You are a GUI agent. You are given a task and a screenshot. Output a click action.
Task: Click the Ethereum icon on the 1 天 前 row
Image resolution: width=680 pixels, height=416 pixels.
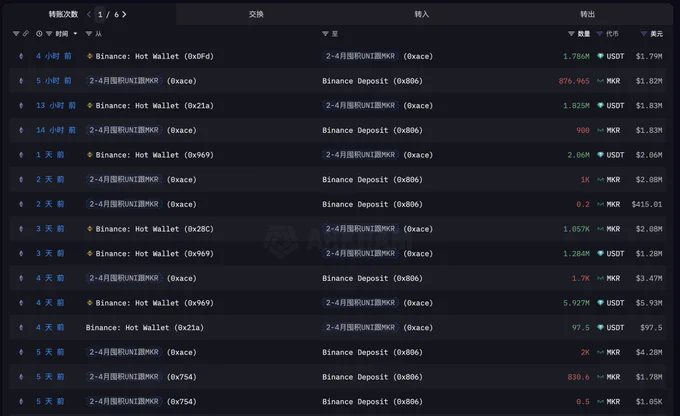pos(21,155)
